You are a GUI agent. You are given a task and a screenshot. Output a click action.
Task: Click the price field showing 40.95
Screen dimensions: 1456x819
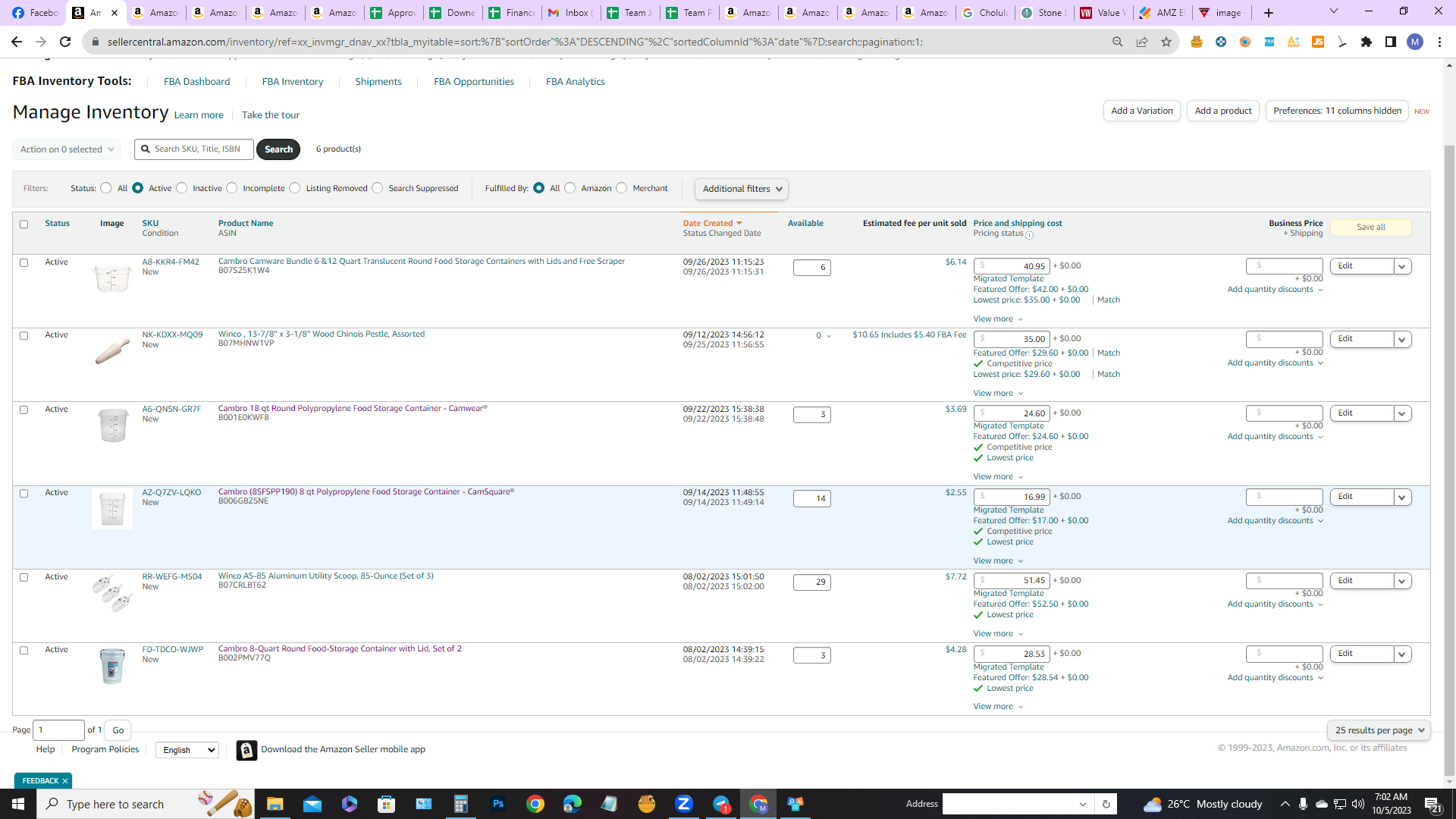(1011, 266)
